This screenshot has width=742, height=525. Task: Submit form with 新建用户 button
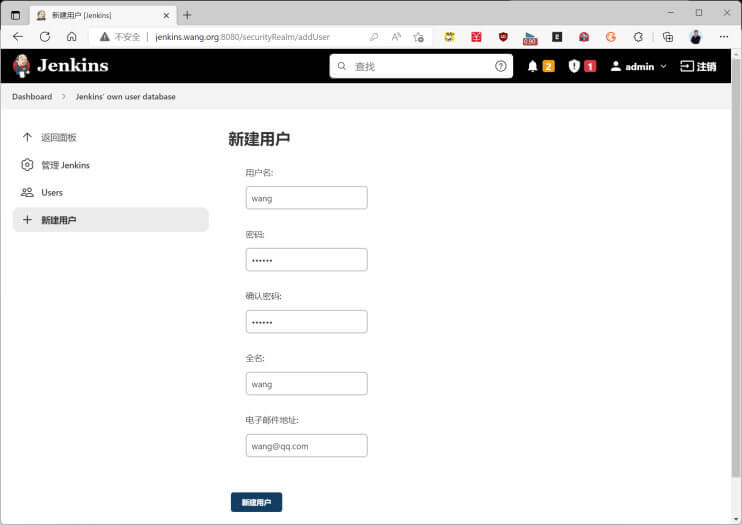(x=256, y=502)
